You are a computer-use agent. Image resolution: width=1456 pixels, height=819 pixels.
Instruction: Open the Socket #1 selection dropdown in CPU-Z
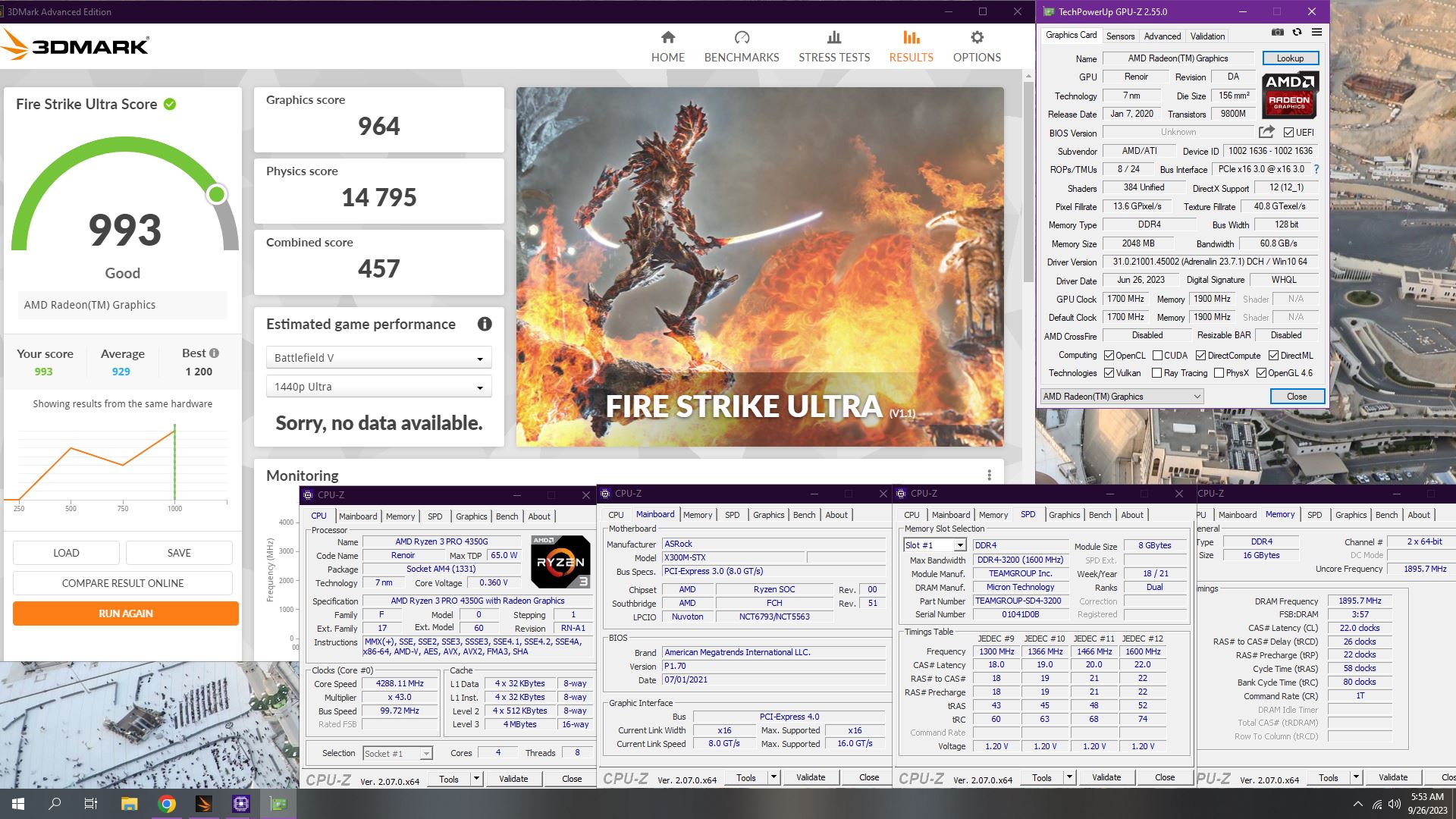tap(397, 753)
